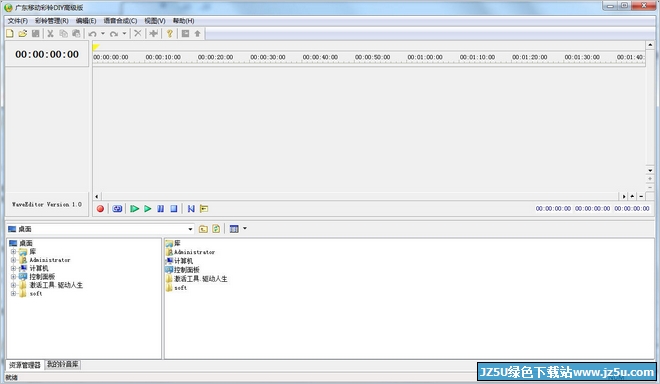This screenshot has width=660, height=384.
Task: Click the timeline vertical scroll up arrow
Action: pyautogui.click(x=650, y=45)
